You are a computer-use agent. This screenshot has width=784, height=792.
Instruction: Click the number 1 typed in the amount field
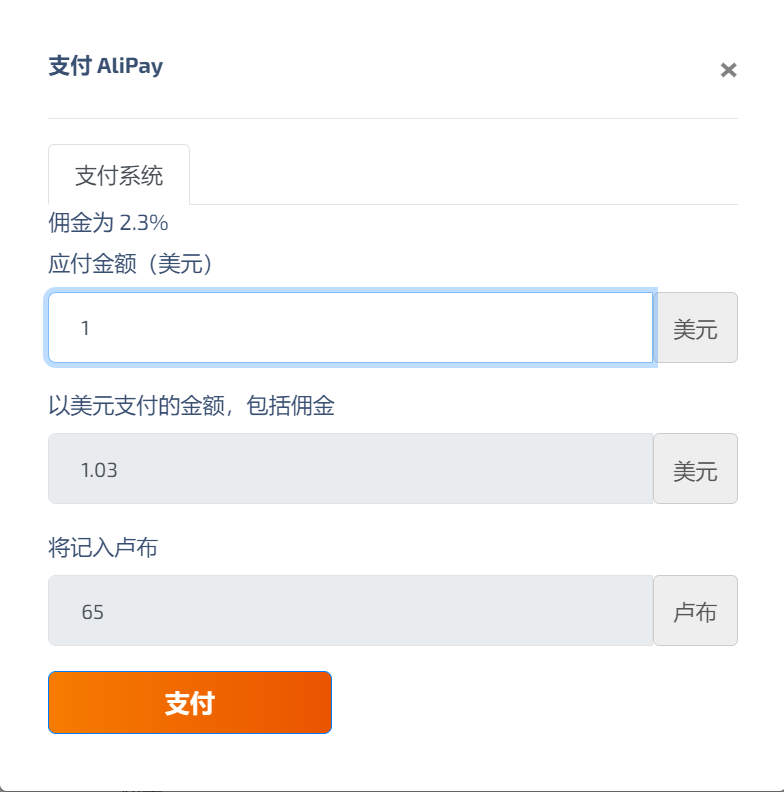point(86,328)
